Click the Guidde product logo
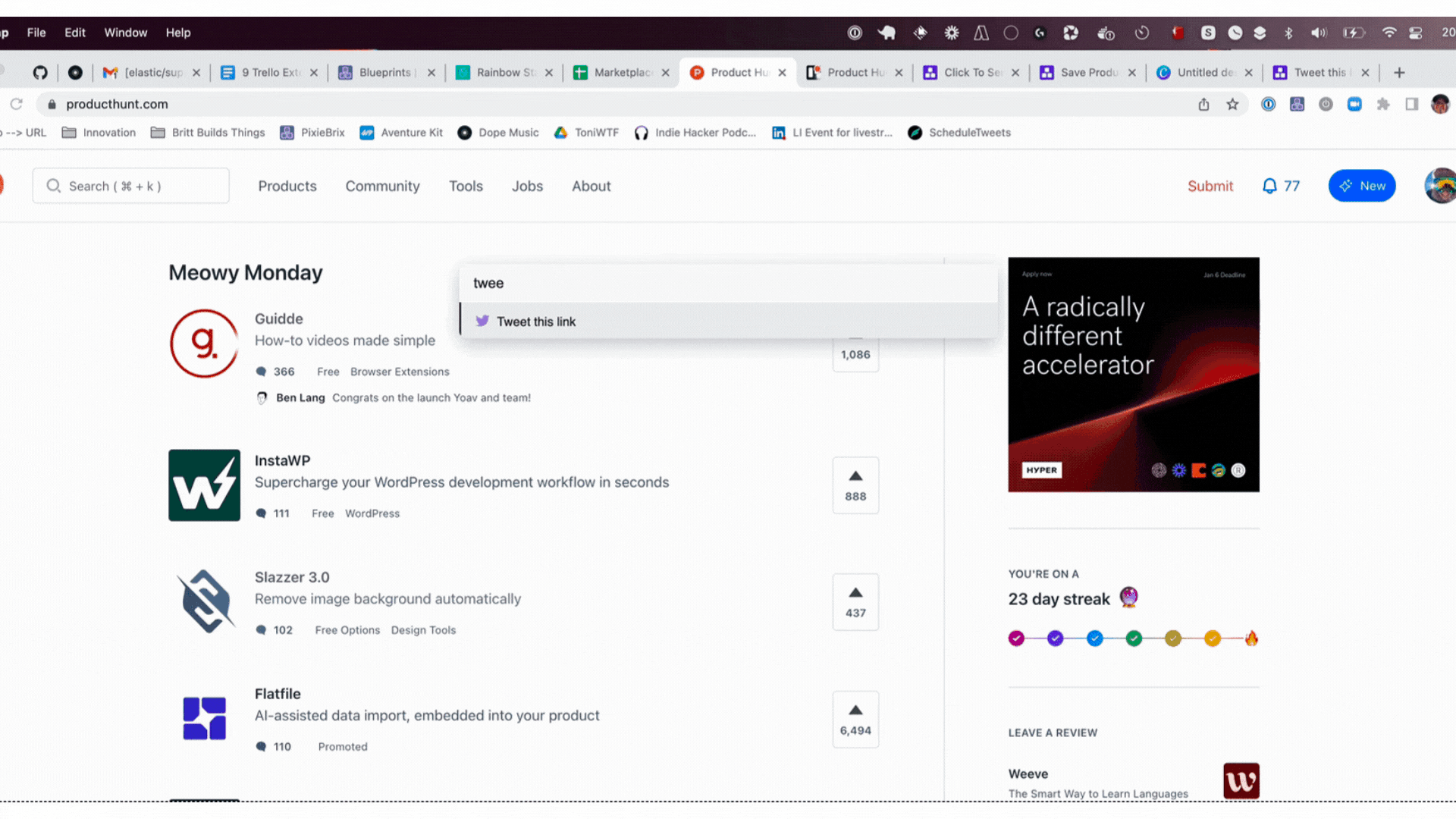 click(x=204, y=344)
